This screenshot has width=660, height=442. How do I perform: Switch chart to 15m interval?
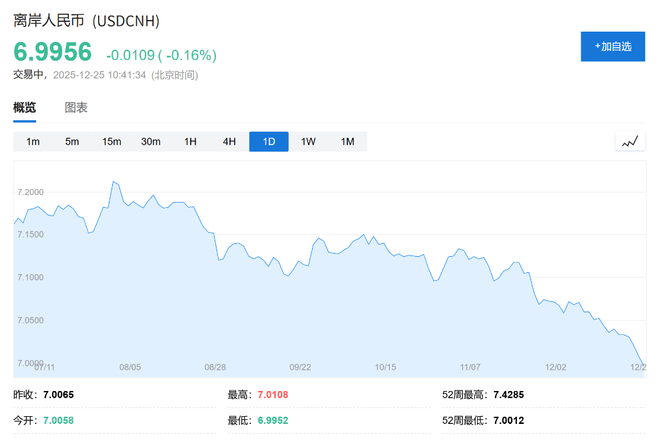(x=111, y=142)
